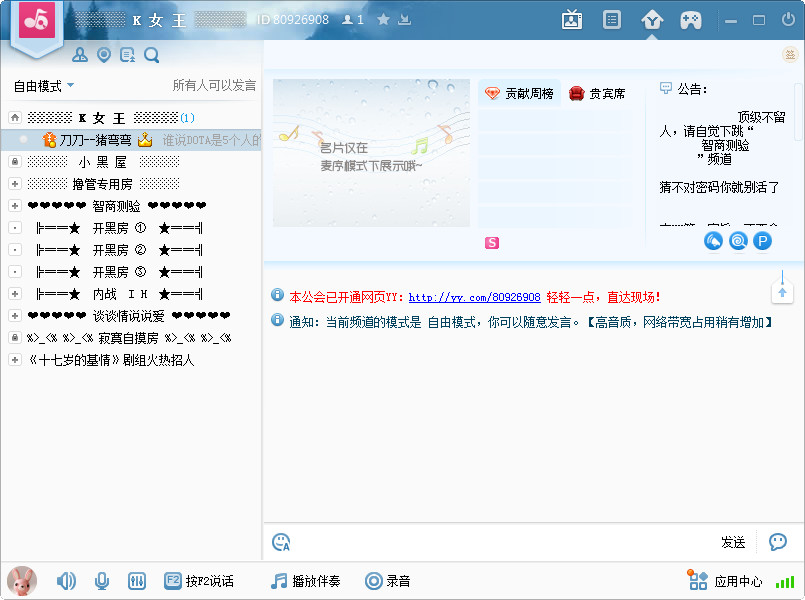Image resolution: width=805 pixels, height=600 pixels.
Task: Open the channel list icon in title bar
Action: (611, 19)
